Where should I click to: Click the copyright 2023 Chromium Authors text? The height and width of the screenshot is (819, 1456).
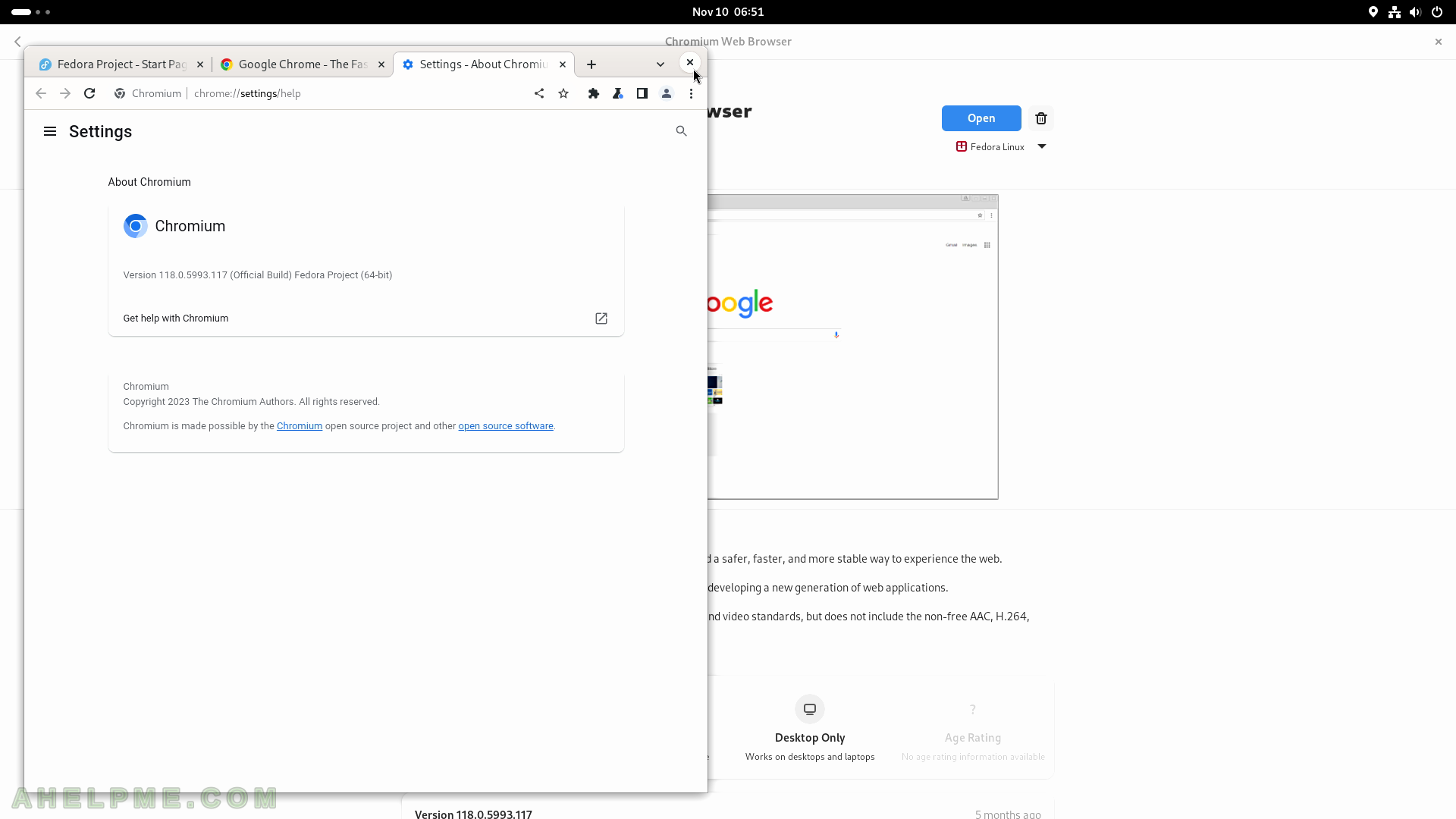pos(252,402)
